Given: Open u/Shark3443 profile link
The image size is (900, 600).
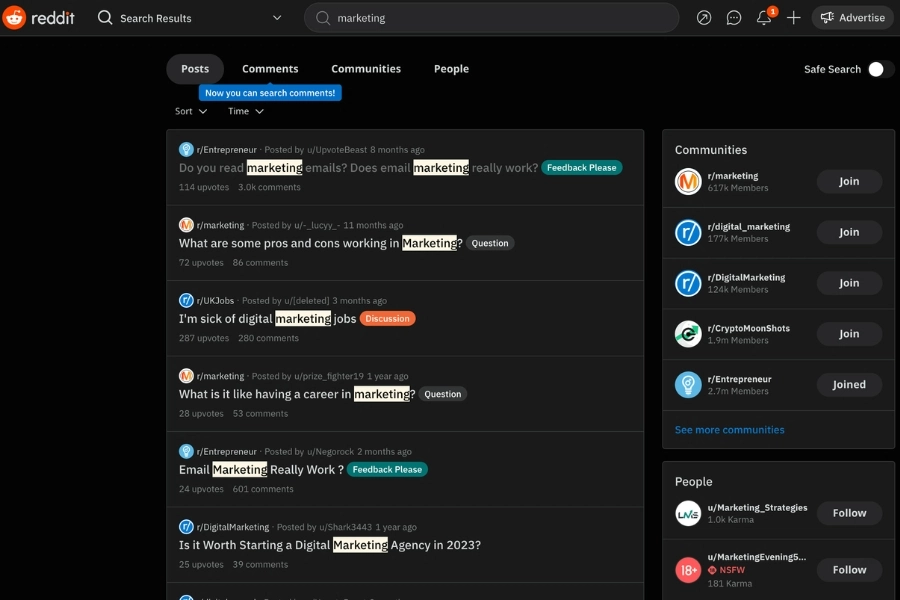Looking at the screenshot, I should (346, 527).
